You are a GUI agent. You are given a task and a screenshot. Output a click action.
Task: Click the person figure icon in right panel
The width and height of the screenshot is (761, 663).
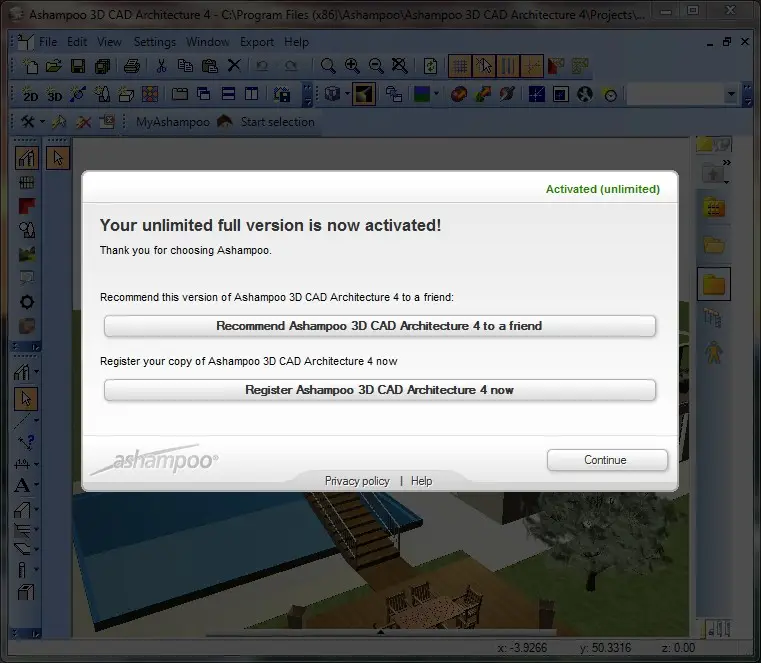point(713,353)
